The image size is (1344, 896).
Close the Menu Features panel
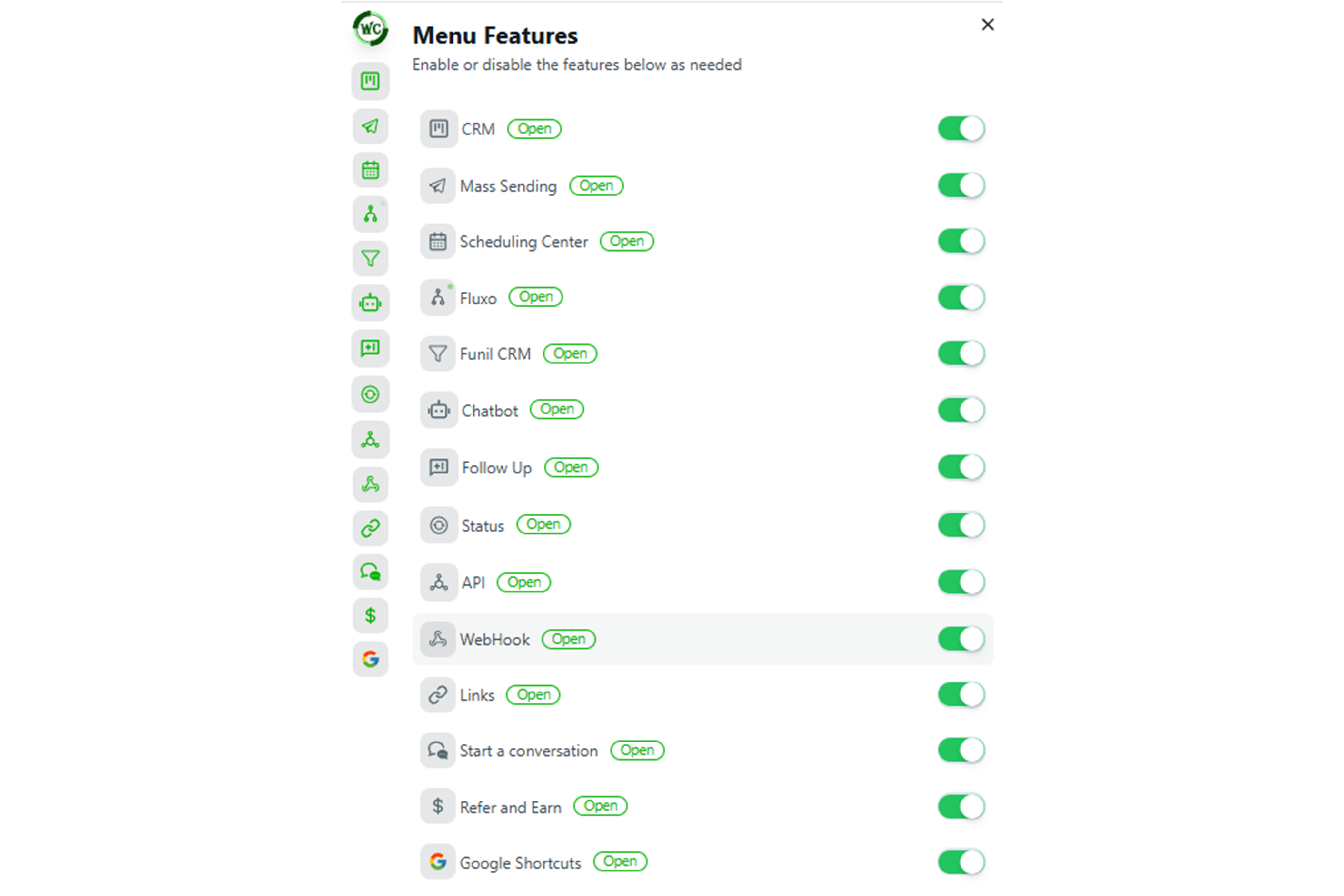(x=987, y=25)
